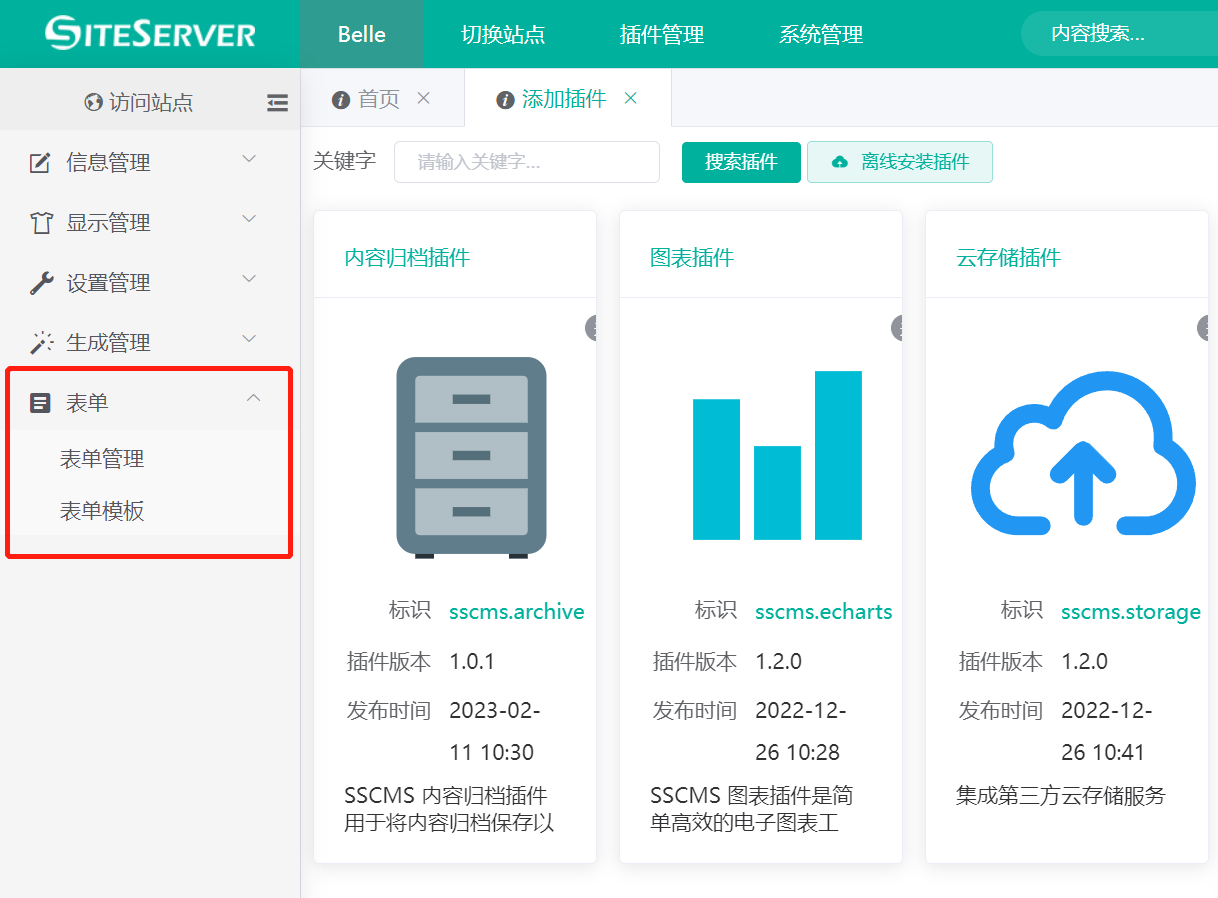Expand the 信息管理 menu chevron
The width and height of the screenshot is (1218, 898).
[x=250, y=159]
